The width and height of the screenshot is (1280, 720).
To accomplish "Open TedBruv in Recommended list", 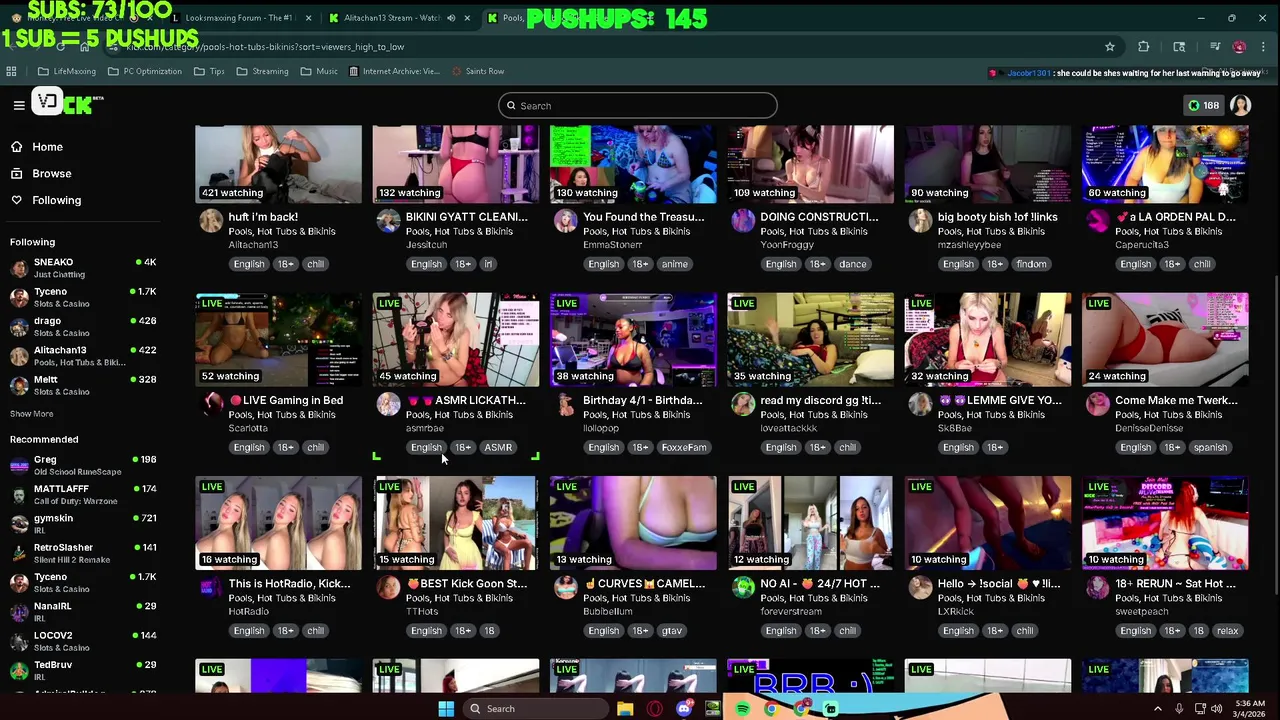I will [x=82, y=670].
